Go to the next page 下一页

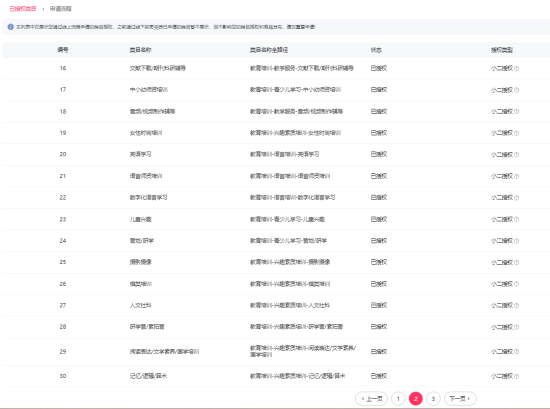(x=460, y=399)
